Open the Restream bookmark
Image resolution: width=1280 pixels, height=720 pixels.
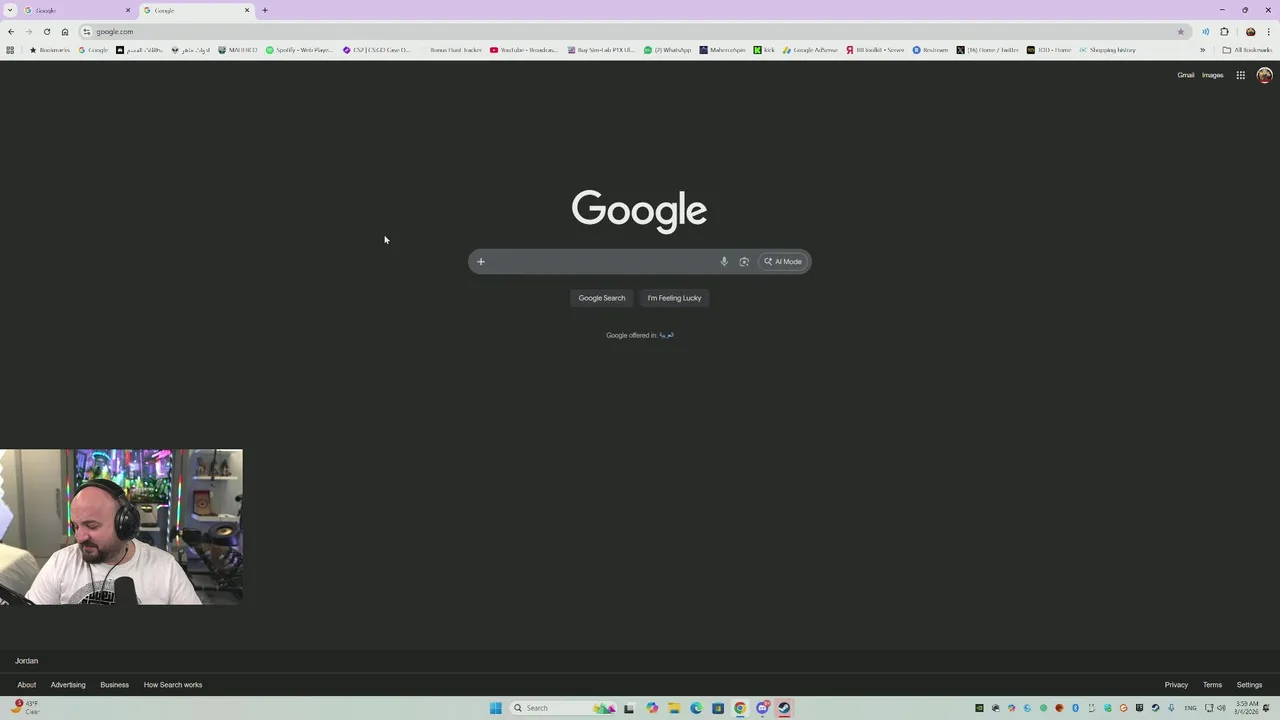pos(930,50)
